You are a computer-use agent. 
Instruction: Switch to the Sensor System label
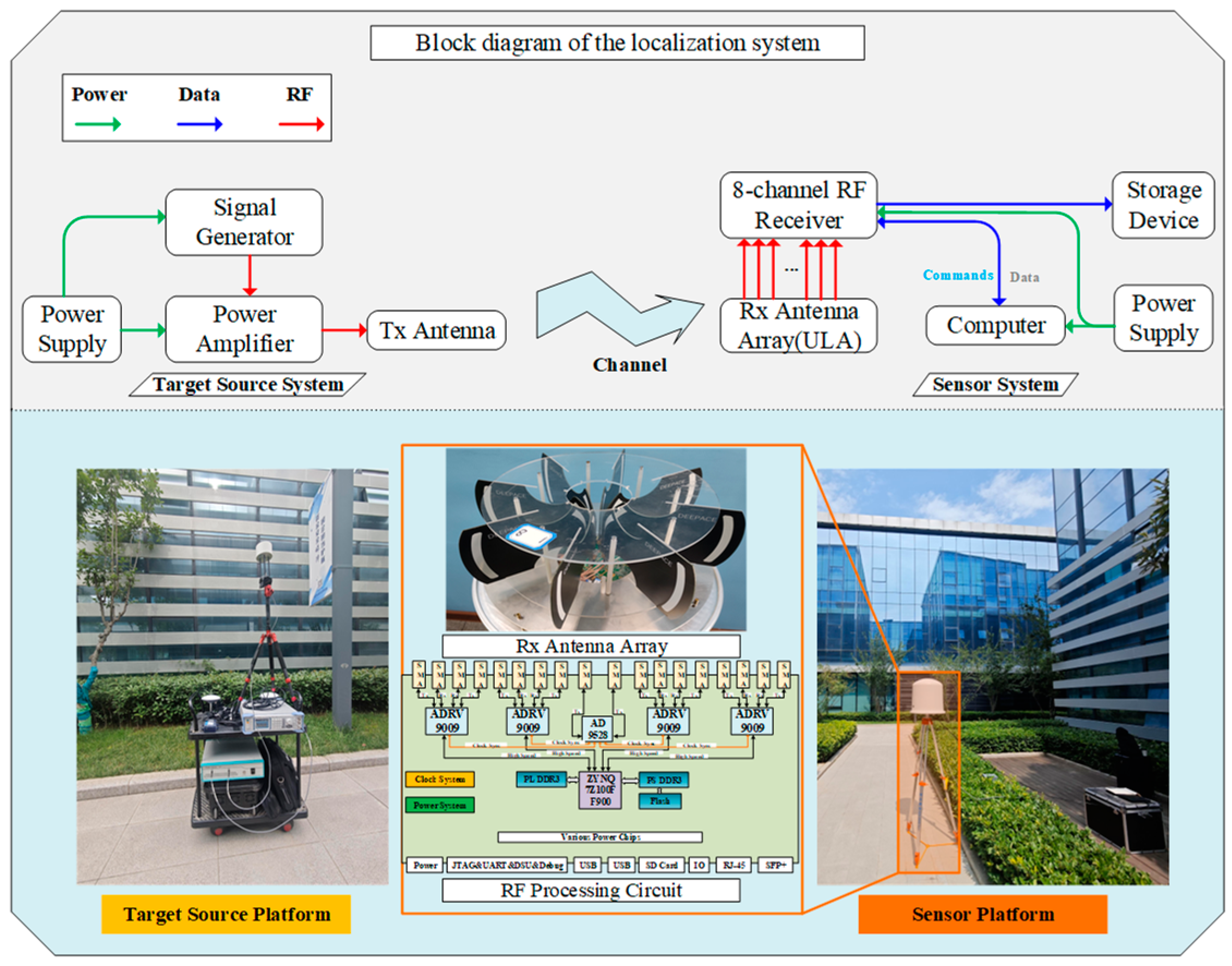pyautogui.click(x=996, y=384)
